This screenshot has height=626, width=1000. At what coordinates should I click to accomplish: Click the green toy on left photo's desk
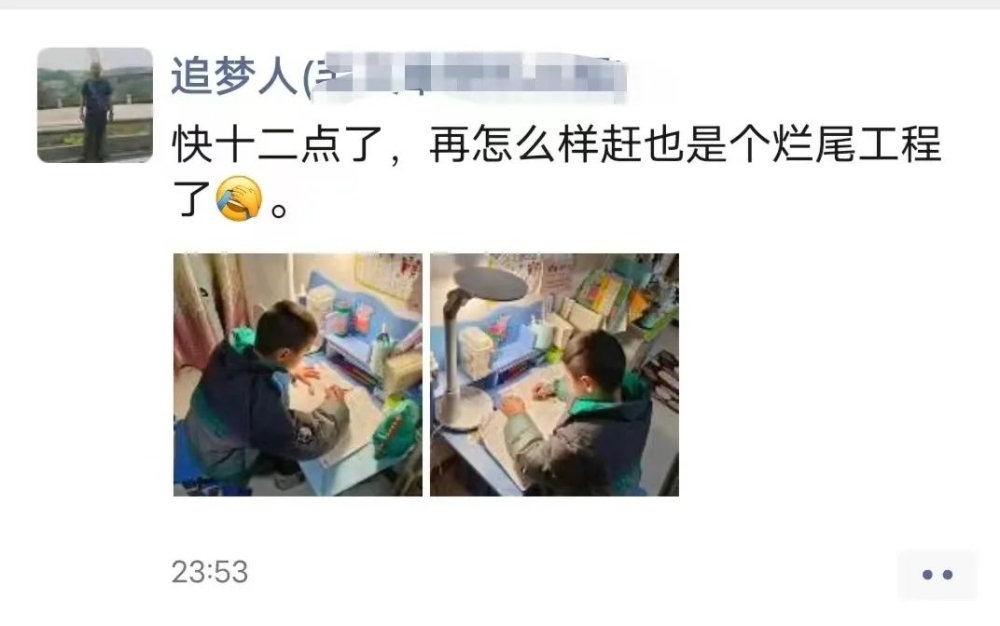pos(397,426)
